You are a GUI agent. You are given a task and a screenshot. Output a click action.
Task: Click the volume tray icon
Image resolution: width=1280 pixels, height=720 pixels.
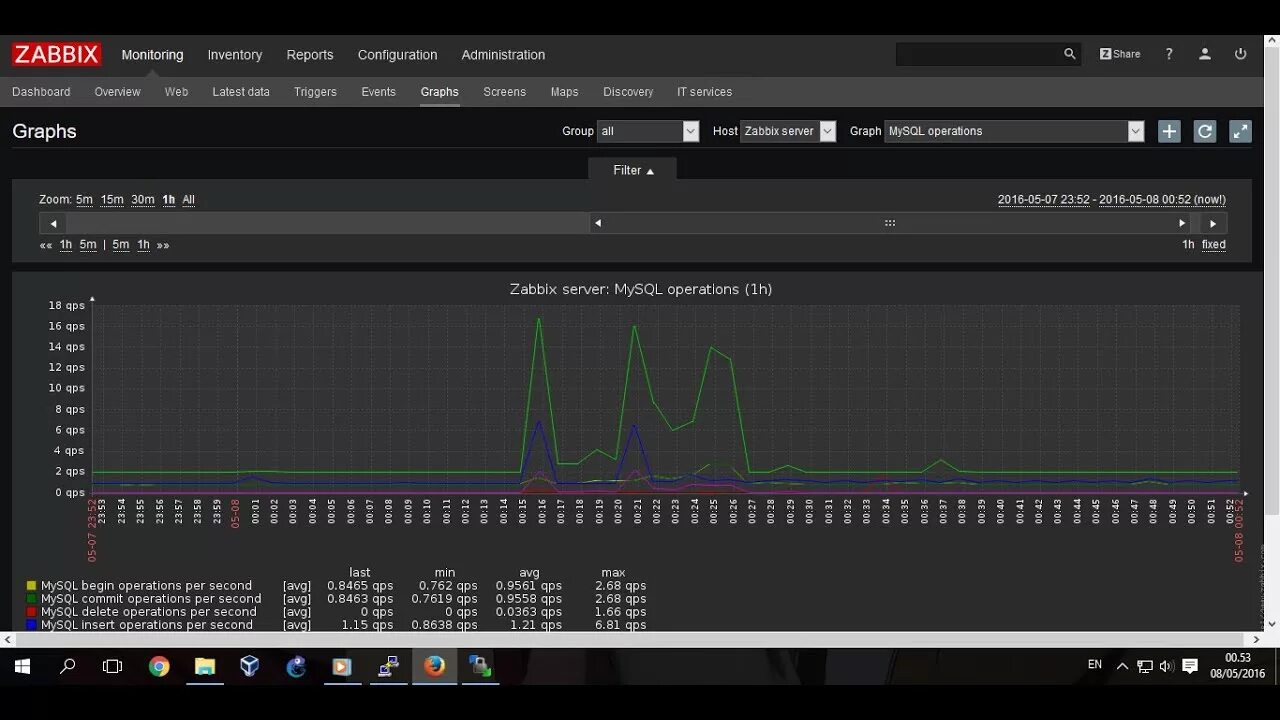click(1166, 666)
